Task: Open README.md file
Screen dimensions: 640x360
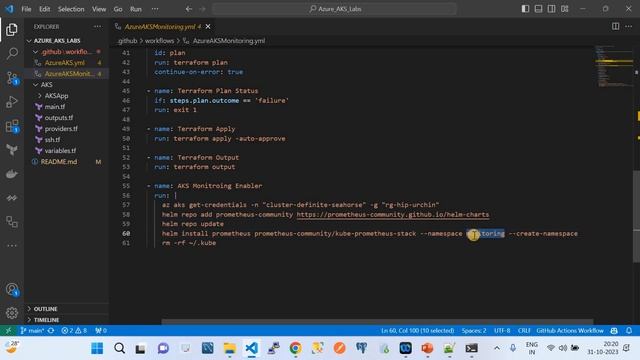Action: 59,162
